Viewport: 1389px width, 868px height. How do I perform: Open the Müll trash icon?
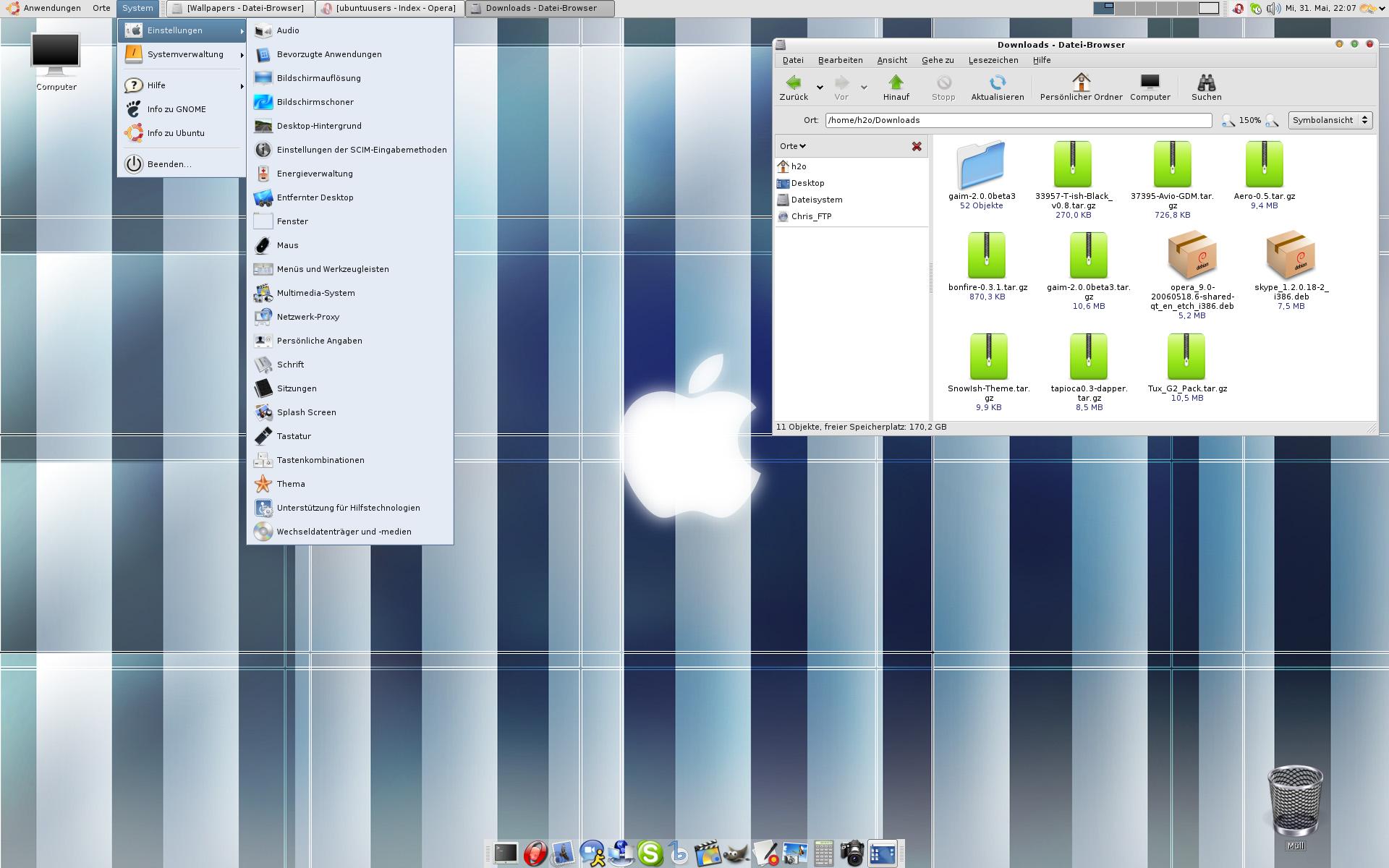pos(1295,807)
